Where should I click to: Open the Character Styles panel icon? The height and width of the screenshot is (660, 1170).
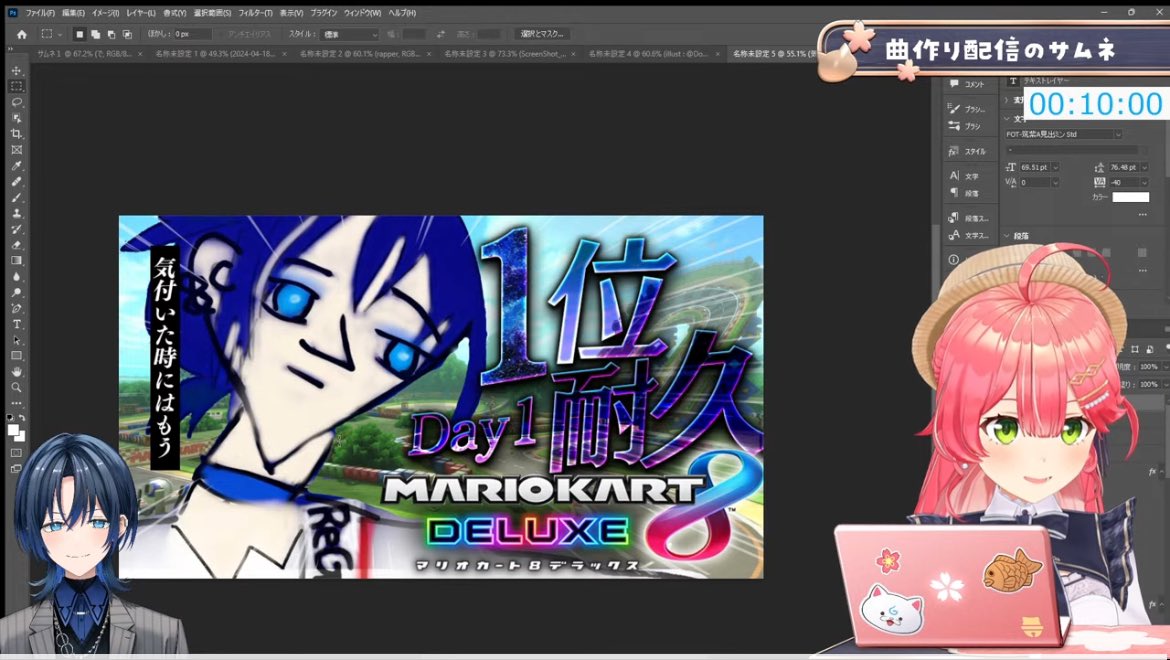pos(954,235)
